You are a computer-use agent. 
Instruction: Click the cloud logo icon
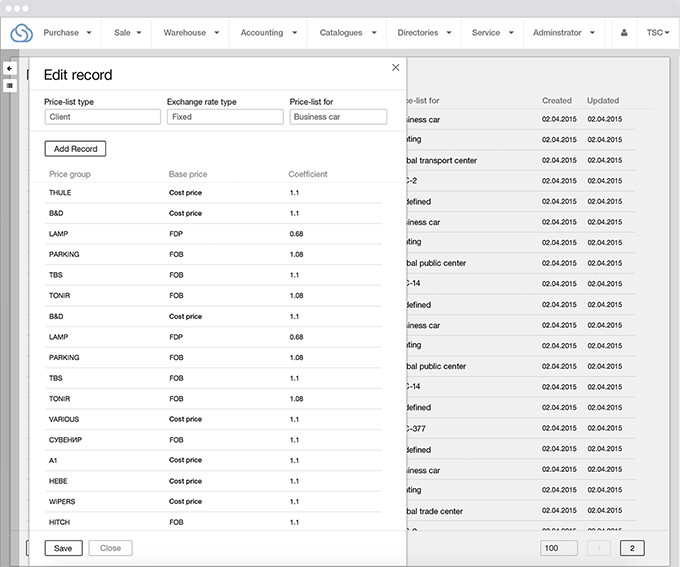click(21, 33)
